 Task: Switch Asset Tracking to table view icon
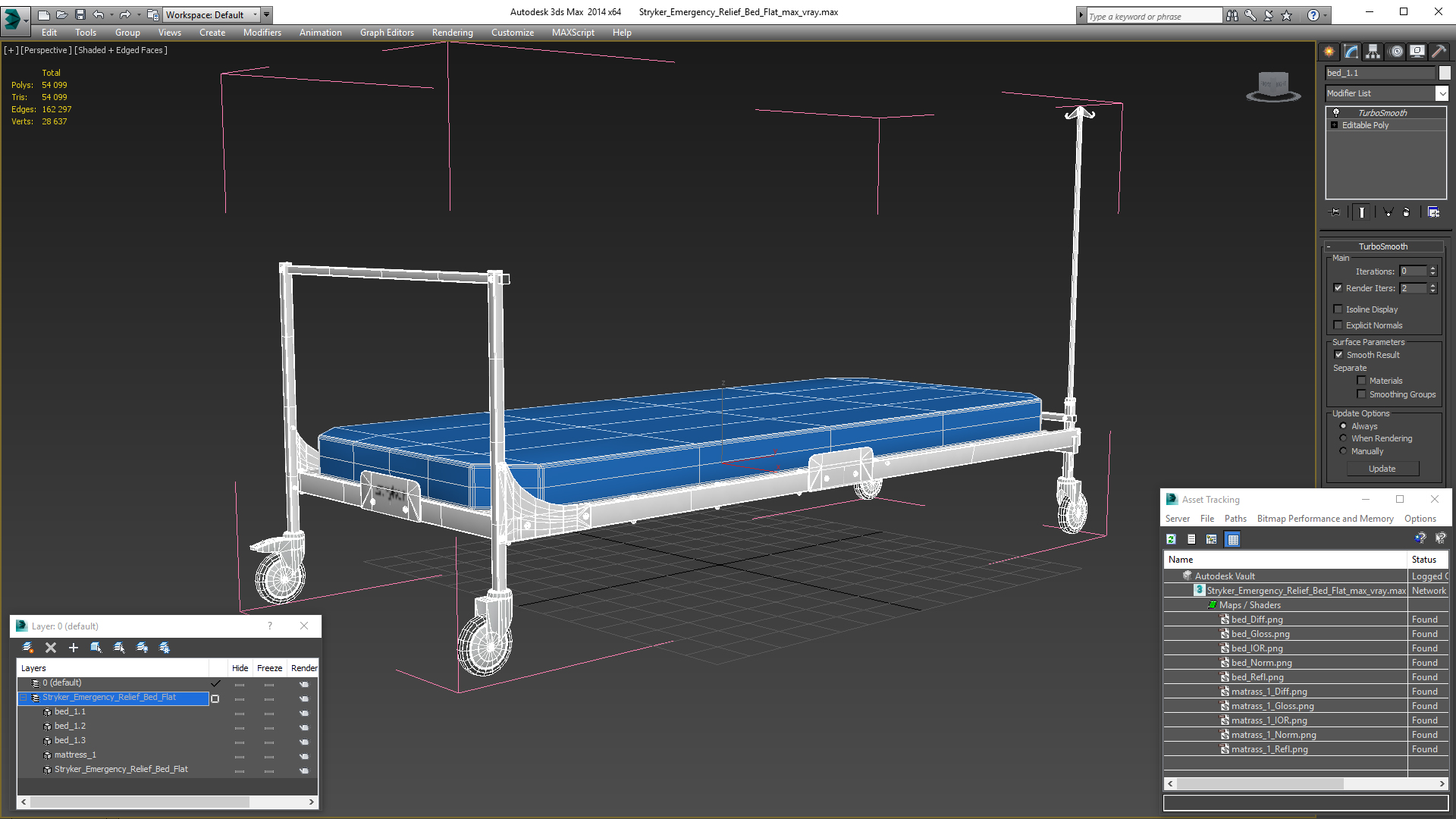tap(1233, 539)
